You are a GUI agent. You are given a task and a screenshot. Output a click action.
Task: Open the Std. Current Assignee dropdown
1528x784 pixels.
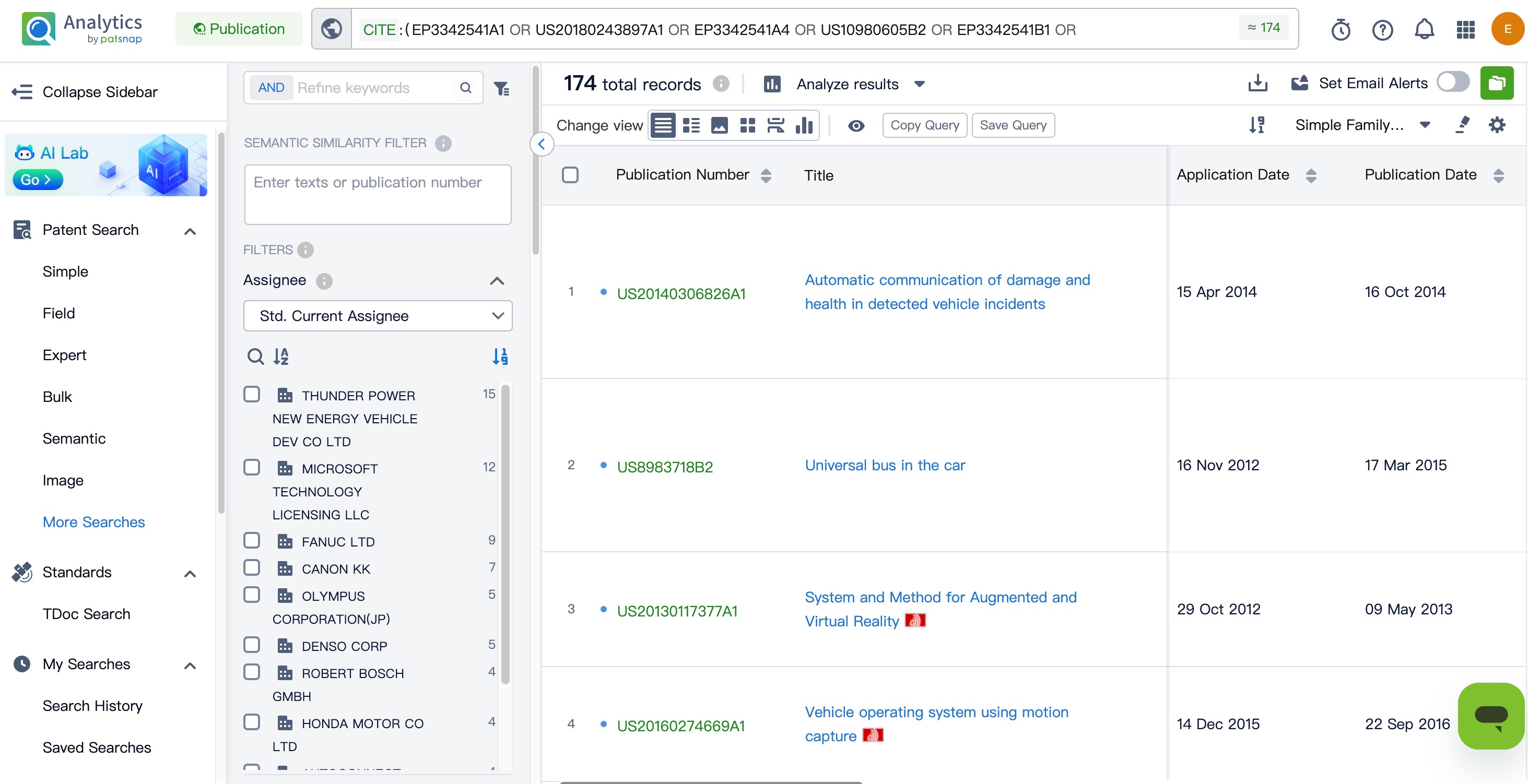pos(378,315)
